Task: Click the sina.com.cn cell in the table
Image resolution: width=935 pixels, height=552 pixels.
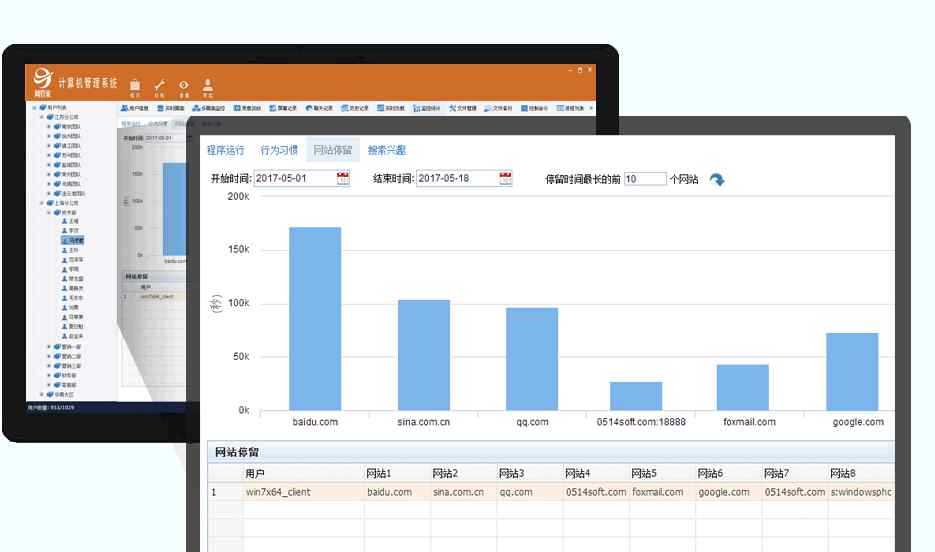Action: (463, 492)
